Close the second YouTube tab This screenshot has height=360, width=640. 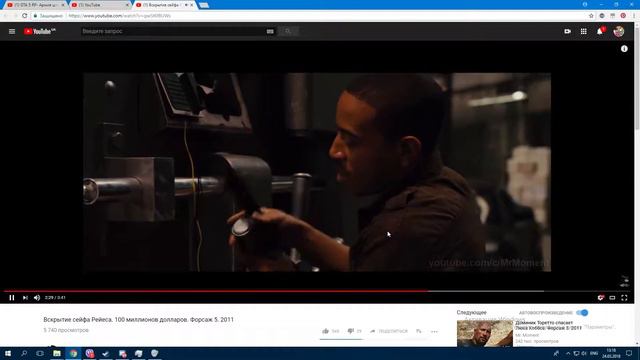coord(127,5)
